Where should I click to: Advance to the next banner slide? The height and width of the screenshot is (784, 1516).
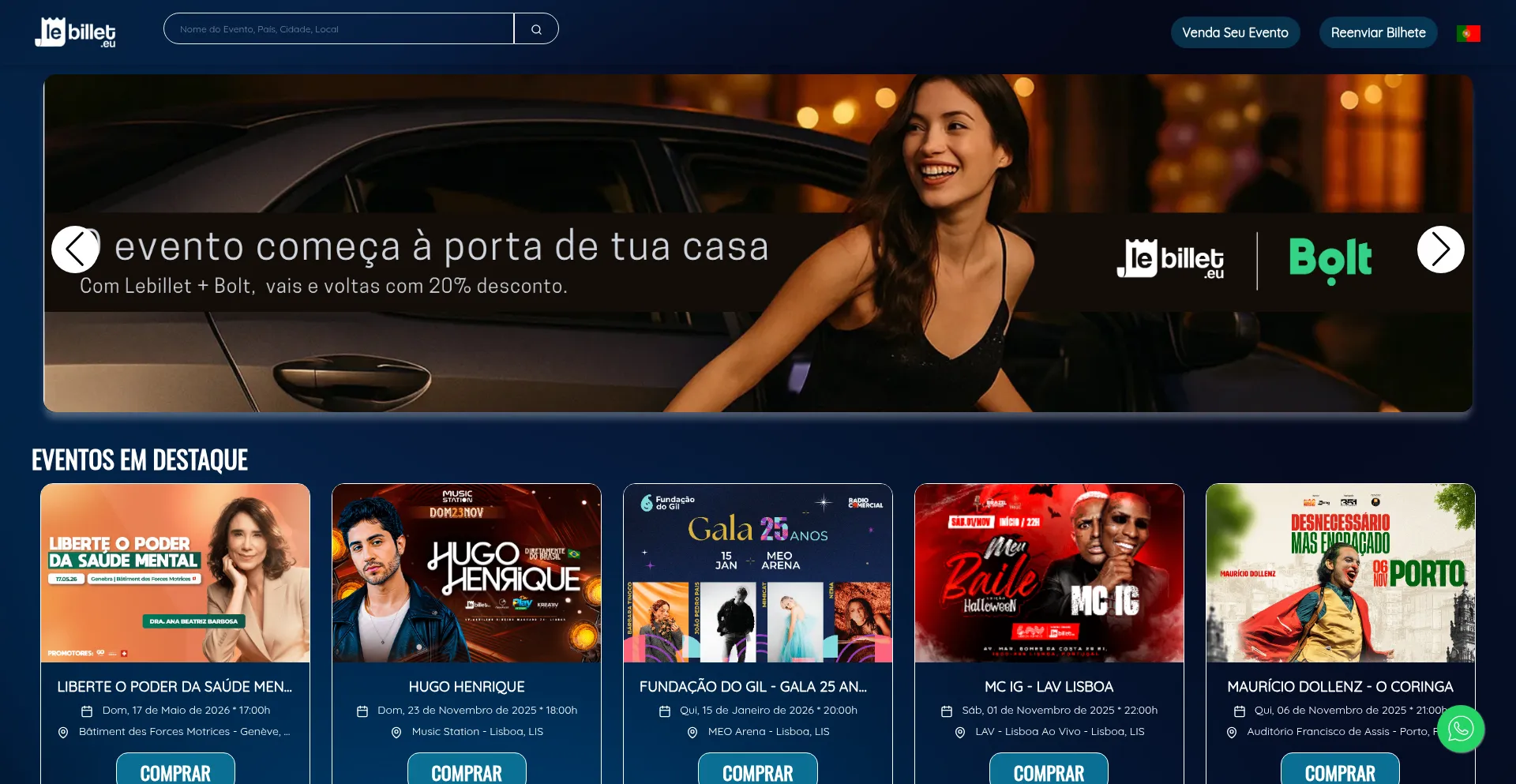(1440, 249)
